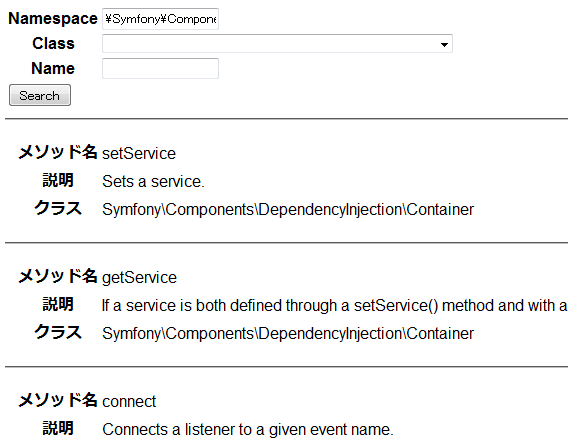This screenshot has height=445, width=568.
Task: Select the connect method name
Action: [129, 402]
